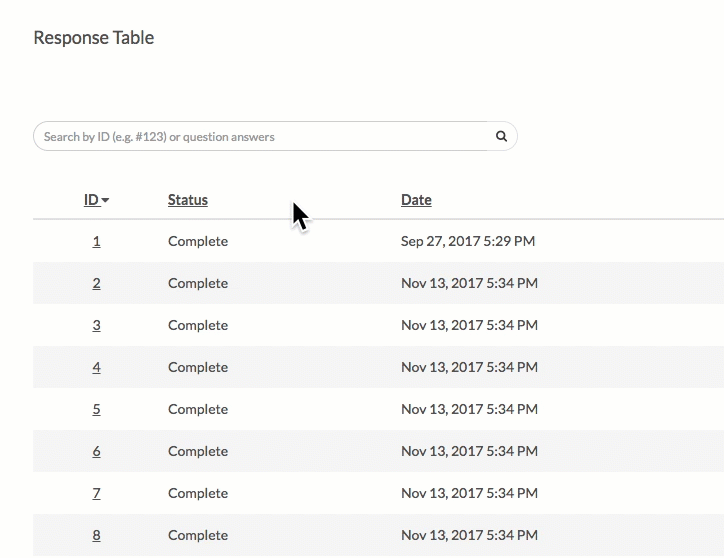
Task: Click the date cell in row 8
Action: (469, 535)
